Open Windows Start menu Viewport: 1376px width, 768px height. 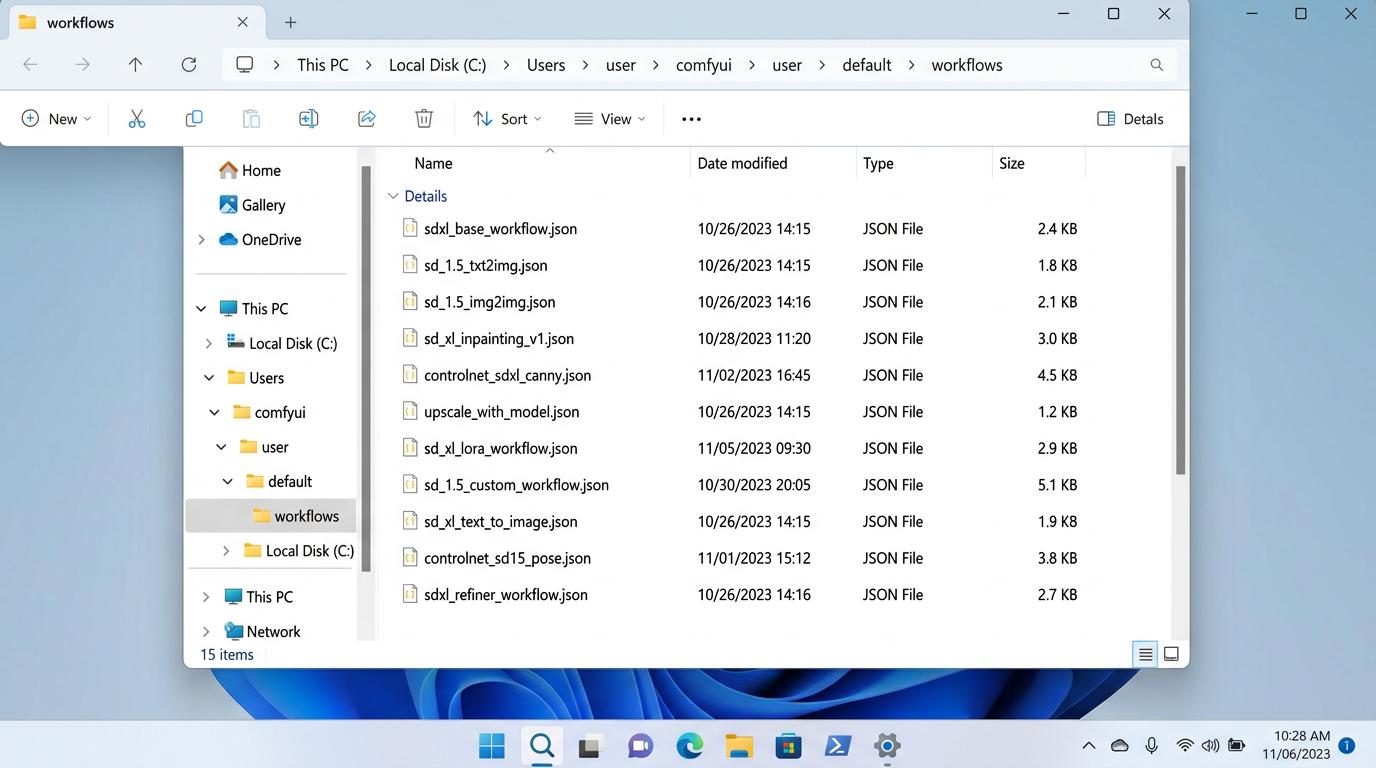492,746
